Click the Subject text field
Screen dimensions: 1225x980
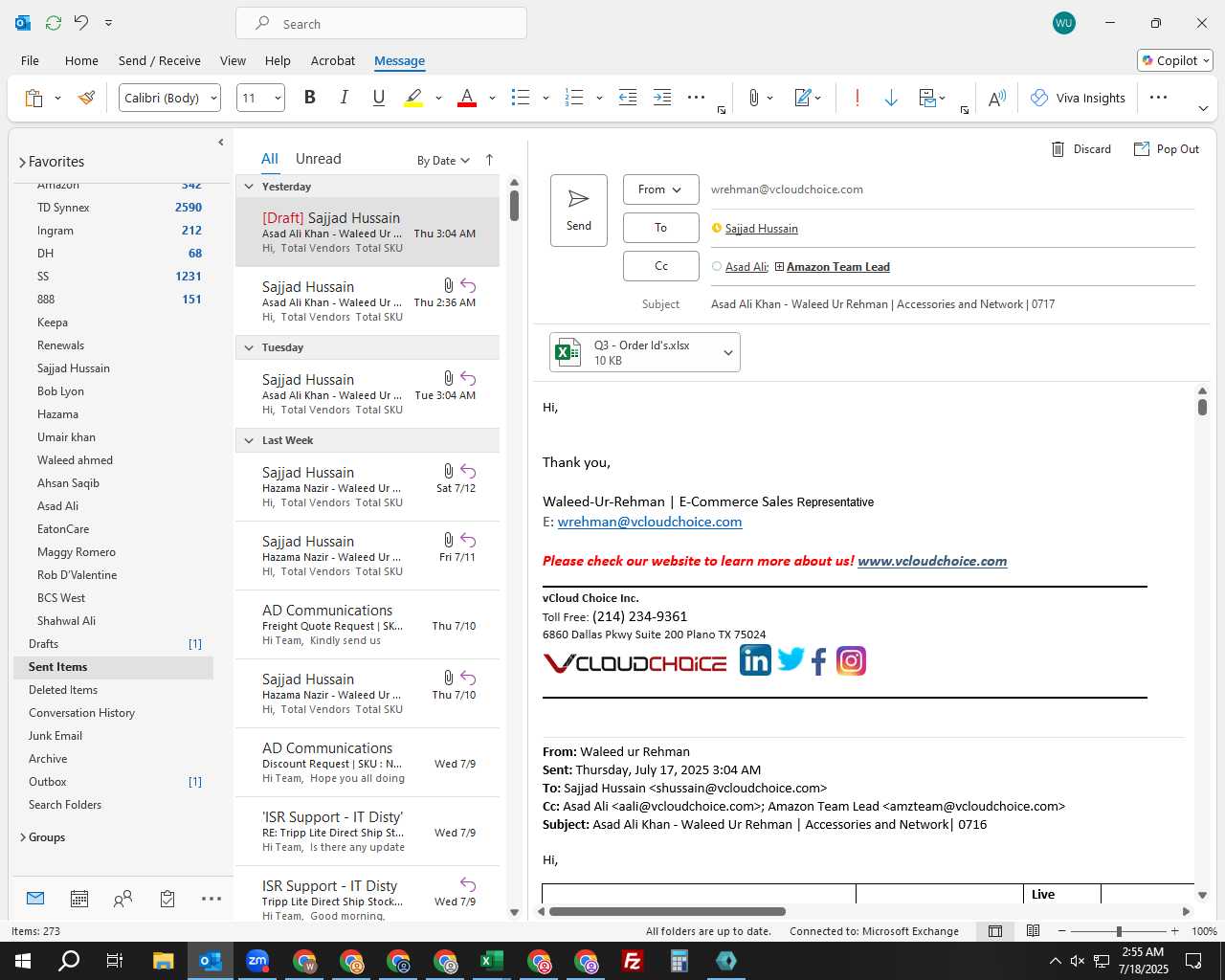tap(952, 304)
